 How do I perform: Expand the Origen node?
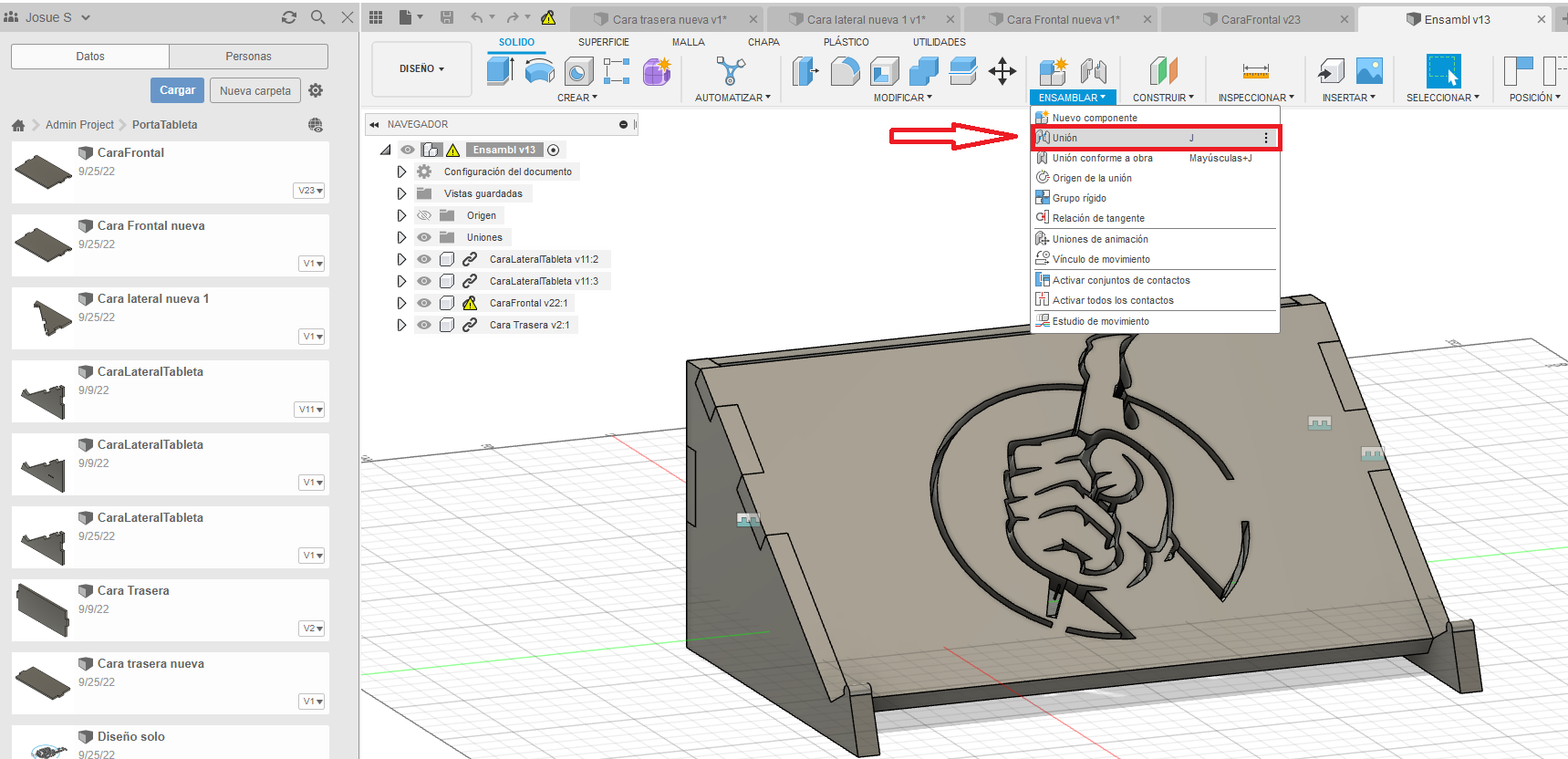[401, 215]
